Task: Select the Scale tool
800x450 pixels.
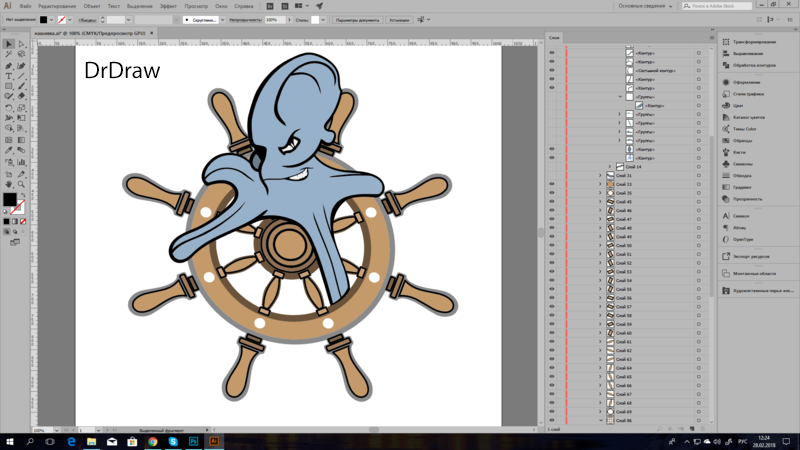Action: click(x=21, y=108)
